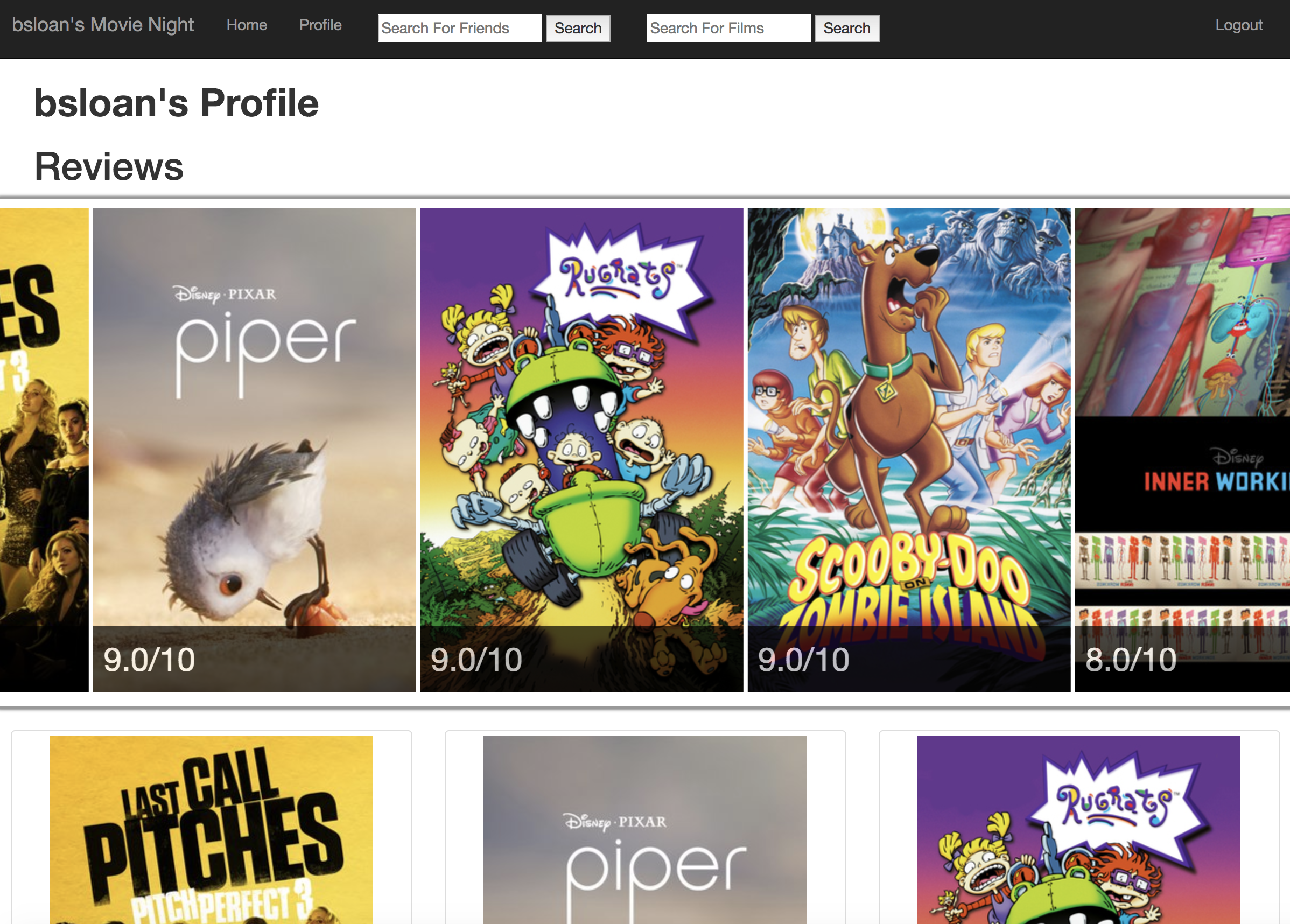Click the 8.0/10 rating on Inner Workings
1290x924 pixels.
(1131, 660)
